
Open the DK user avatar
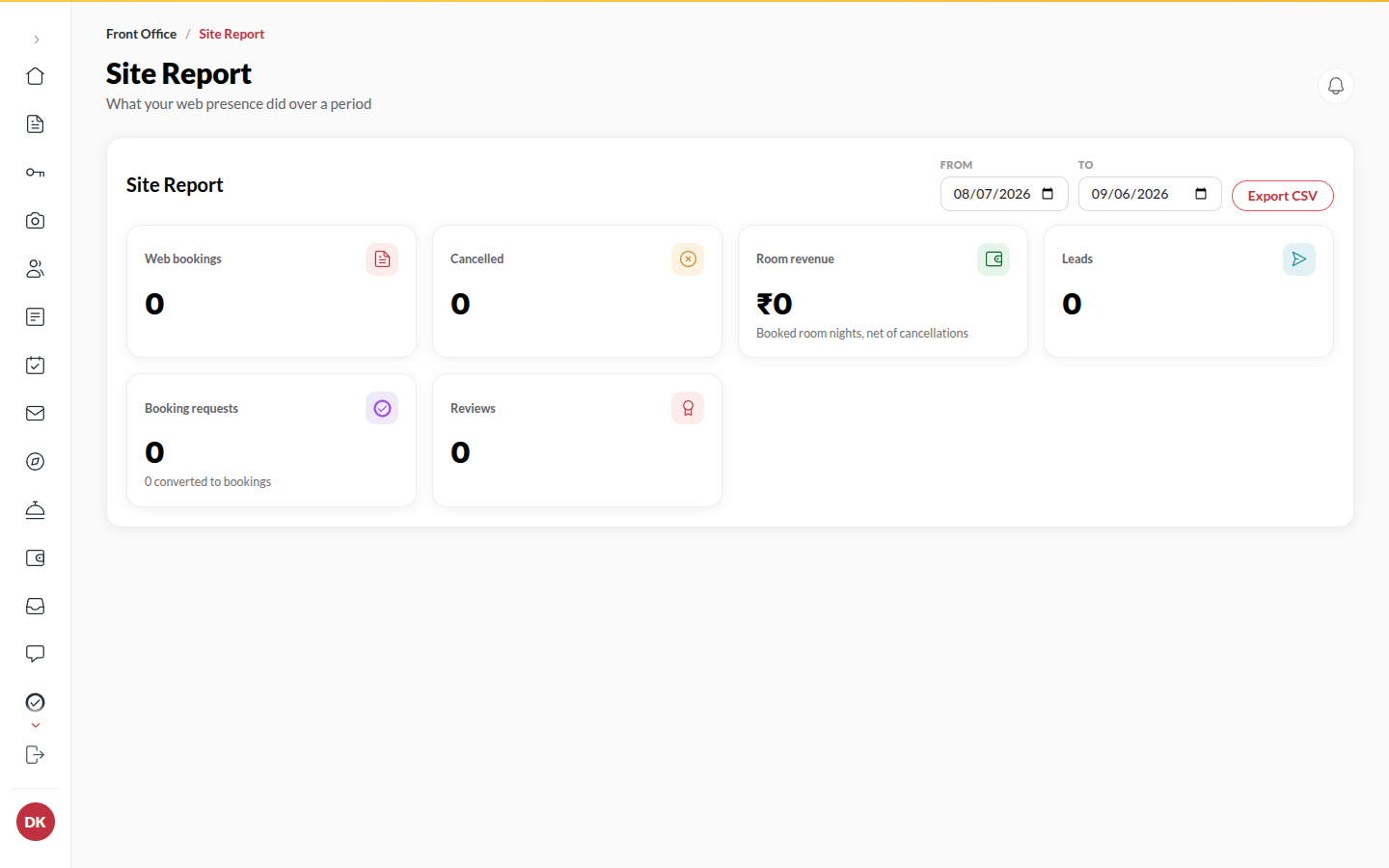(36, 822)
